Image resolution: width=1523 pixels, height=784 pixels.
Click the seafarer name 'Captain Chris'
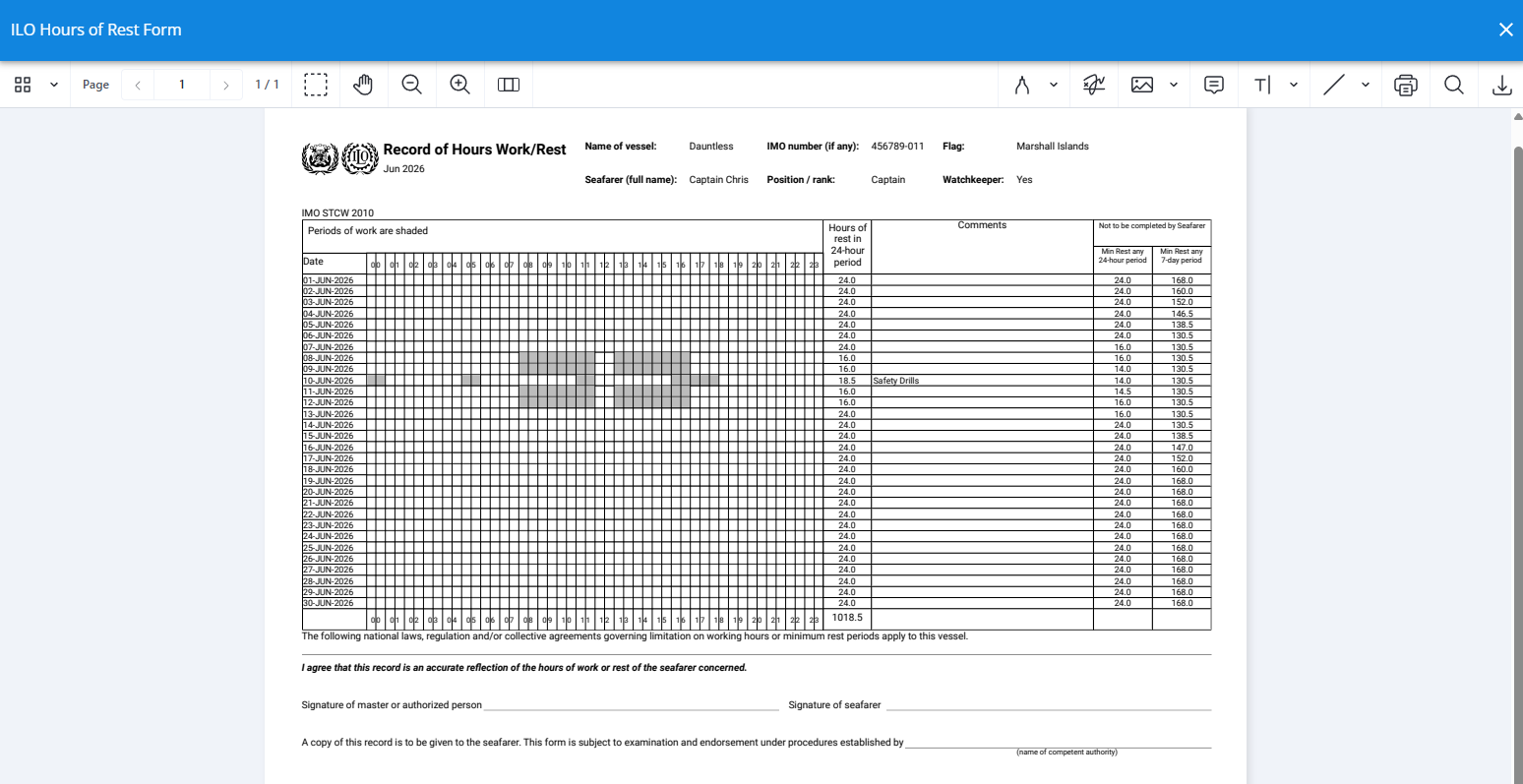(x=719, y=180)
